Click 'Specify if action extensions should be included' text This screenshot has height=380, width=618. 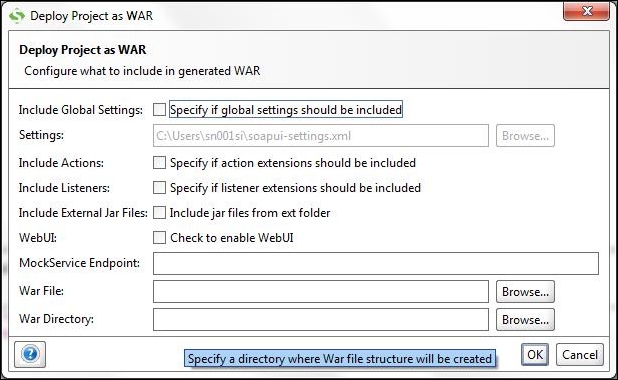tap(293, 163)
